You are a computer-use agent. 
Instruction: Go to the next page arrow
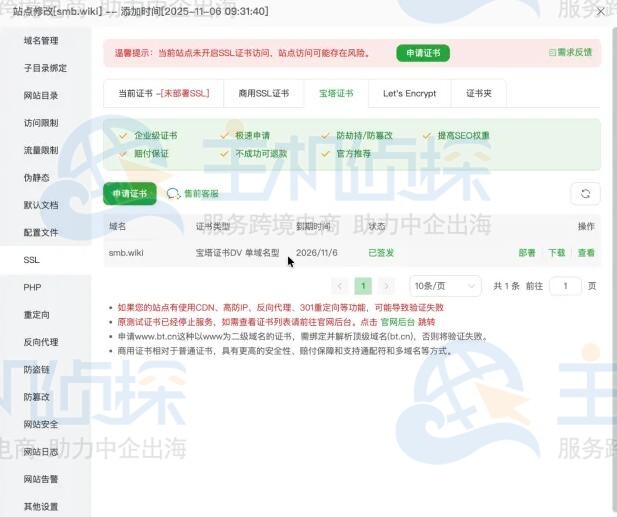386,286
